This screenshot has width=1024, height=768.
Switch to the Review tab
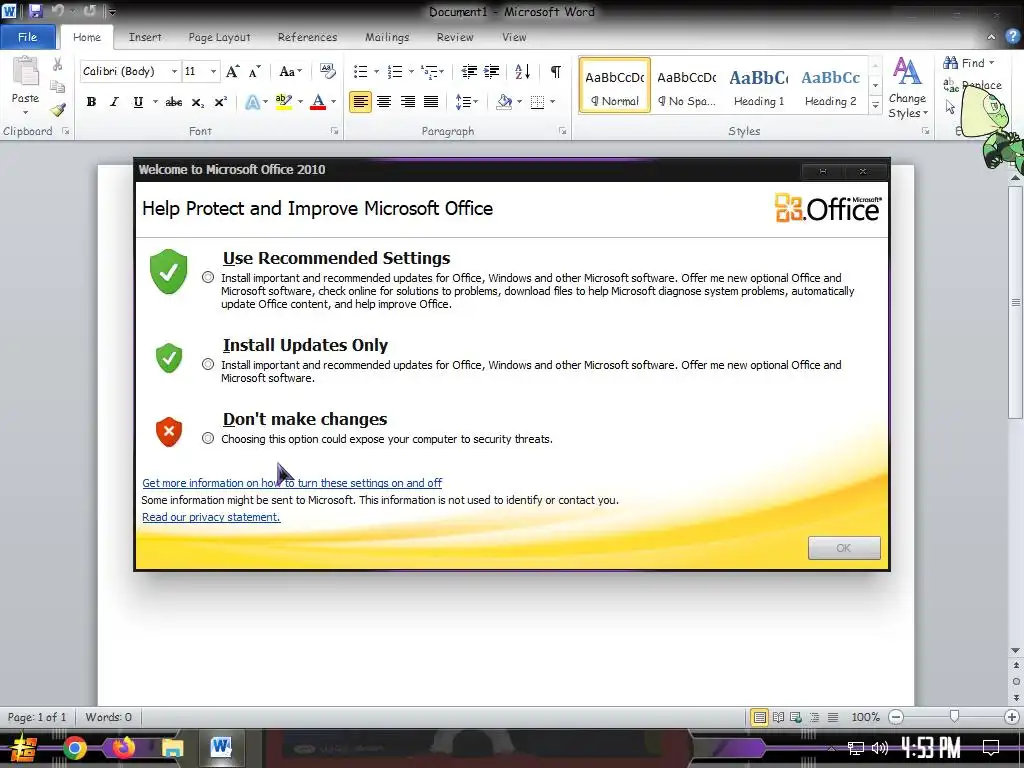click(455, 37)
